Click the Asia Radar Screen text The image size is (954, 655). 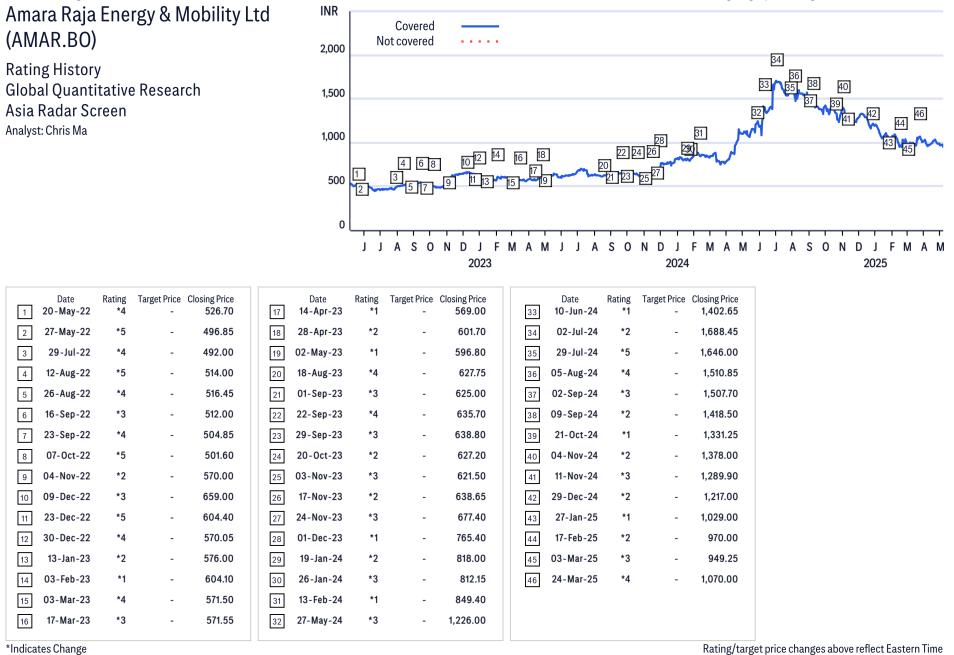(66, 111)
